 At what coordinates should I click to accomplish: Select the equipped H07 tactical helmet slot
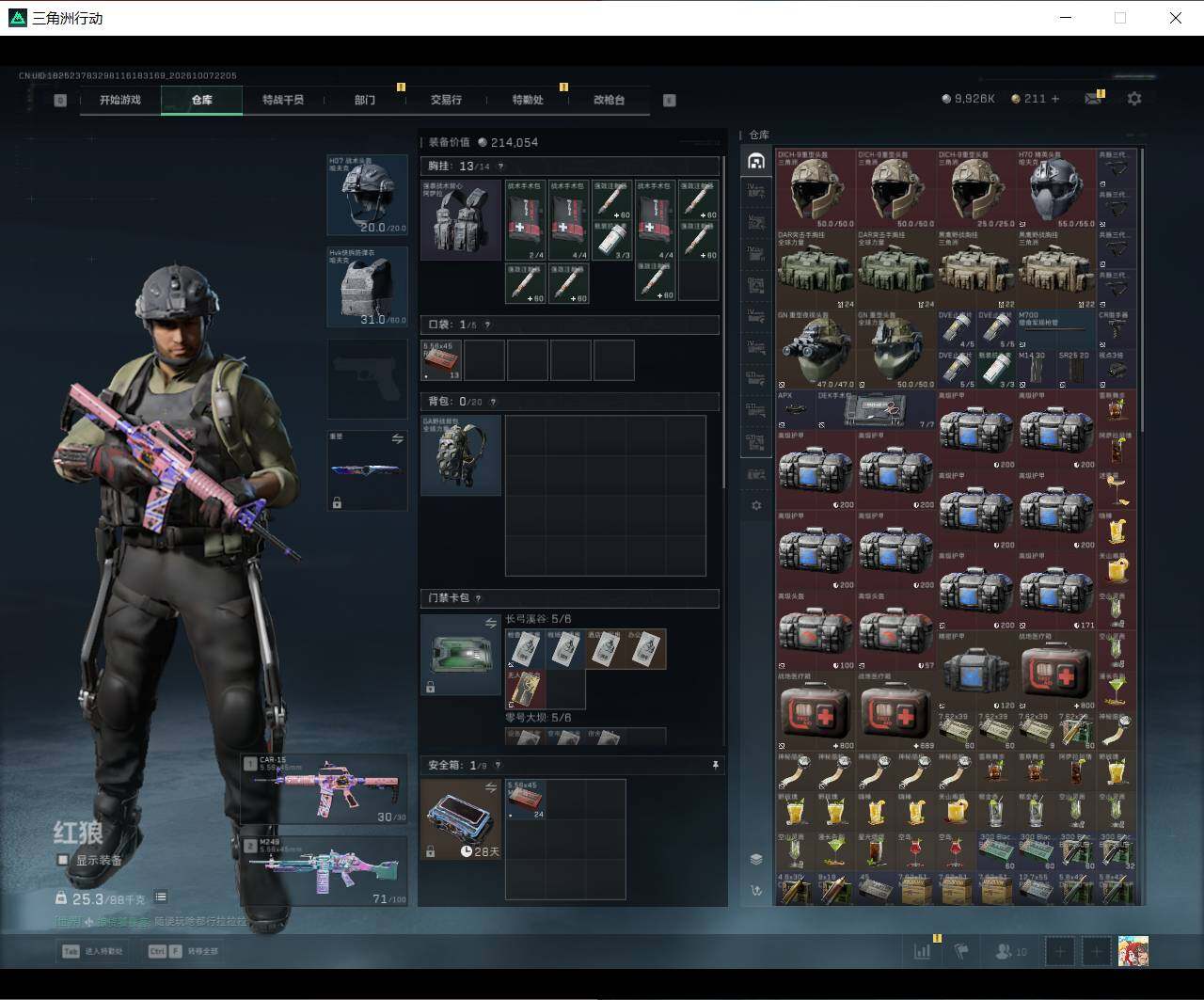pos(367,195)
